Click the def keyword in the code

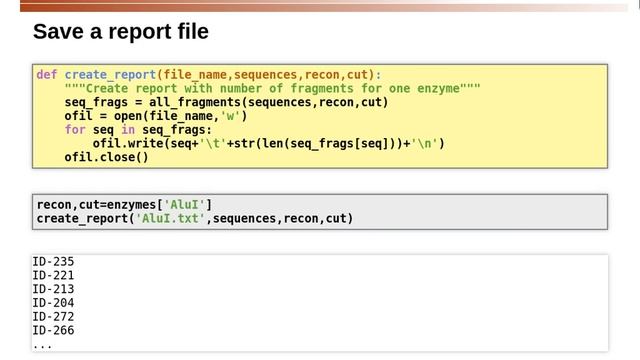(x=47, y=75)
